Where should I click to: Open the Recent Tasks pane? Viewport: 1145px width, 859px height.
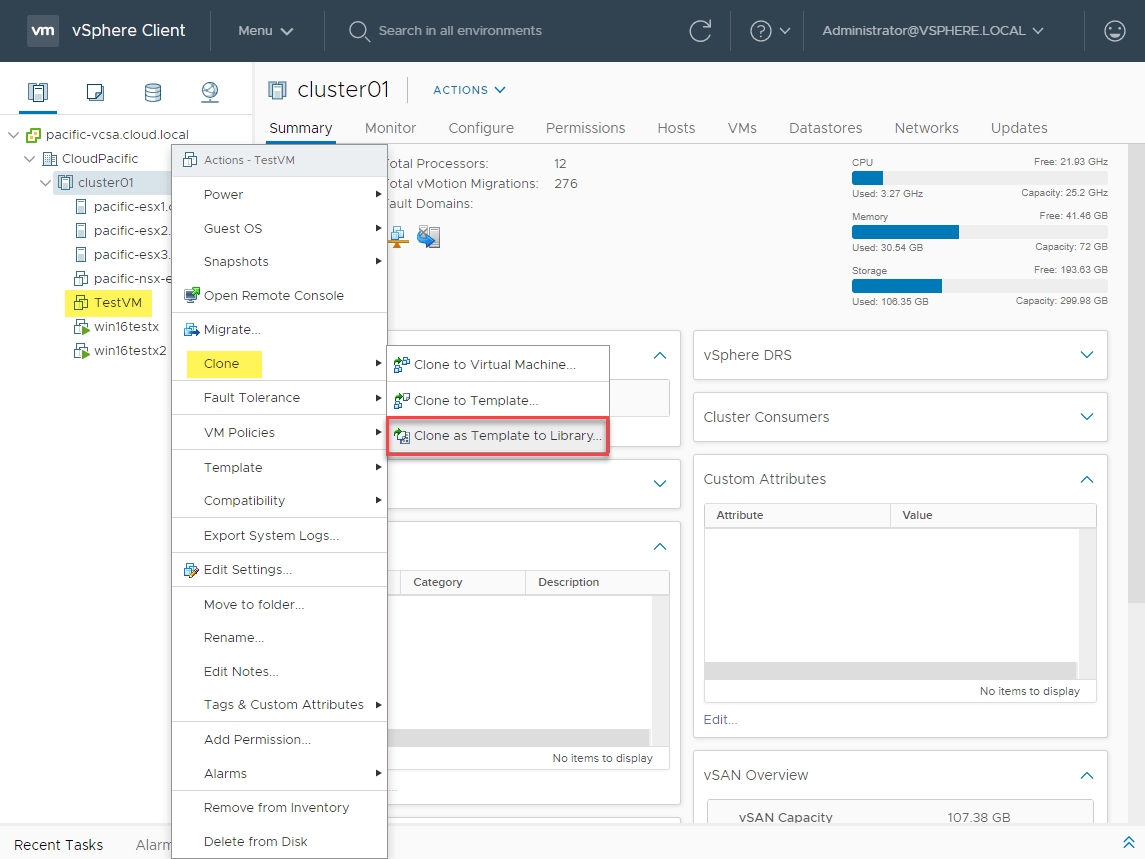[58, 844]
